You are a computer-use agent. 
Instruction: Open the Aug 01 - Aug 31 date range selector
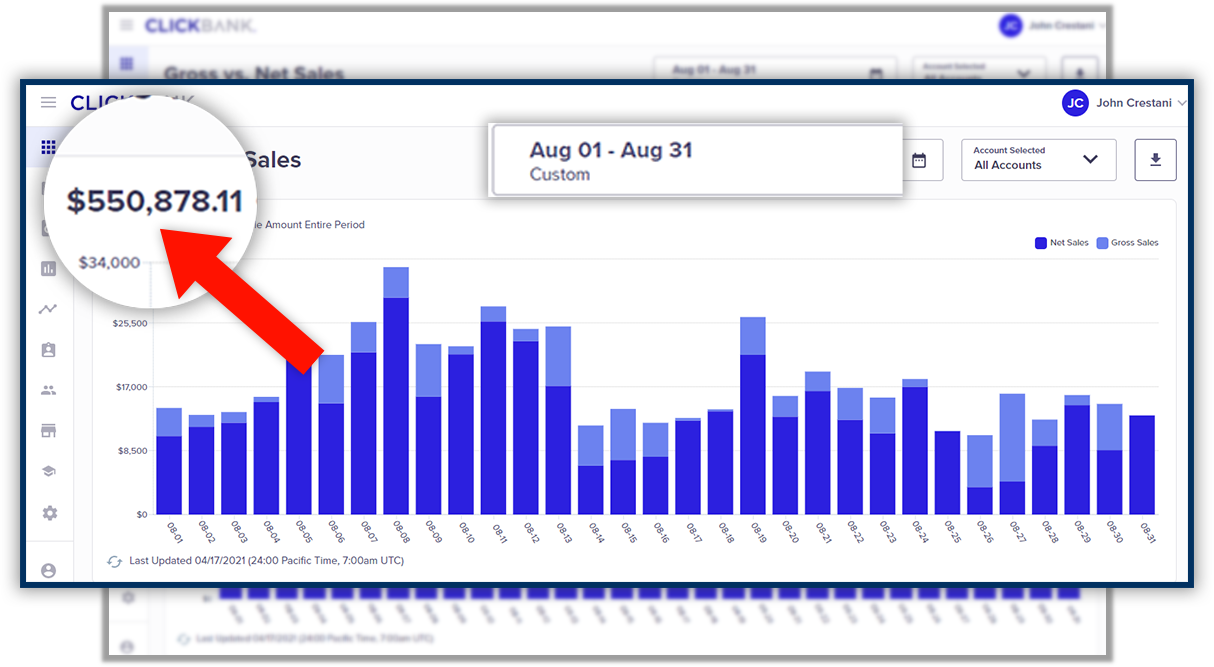click(x=697, y=161)
